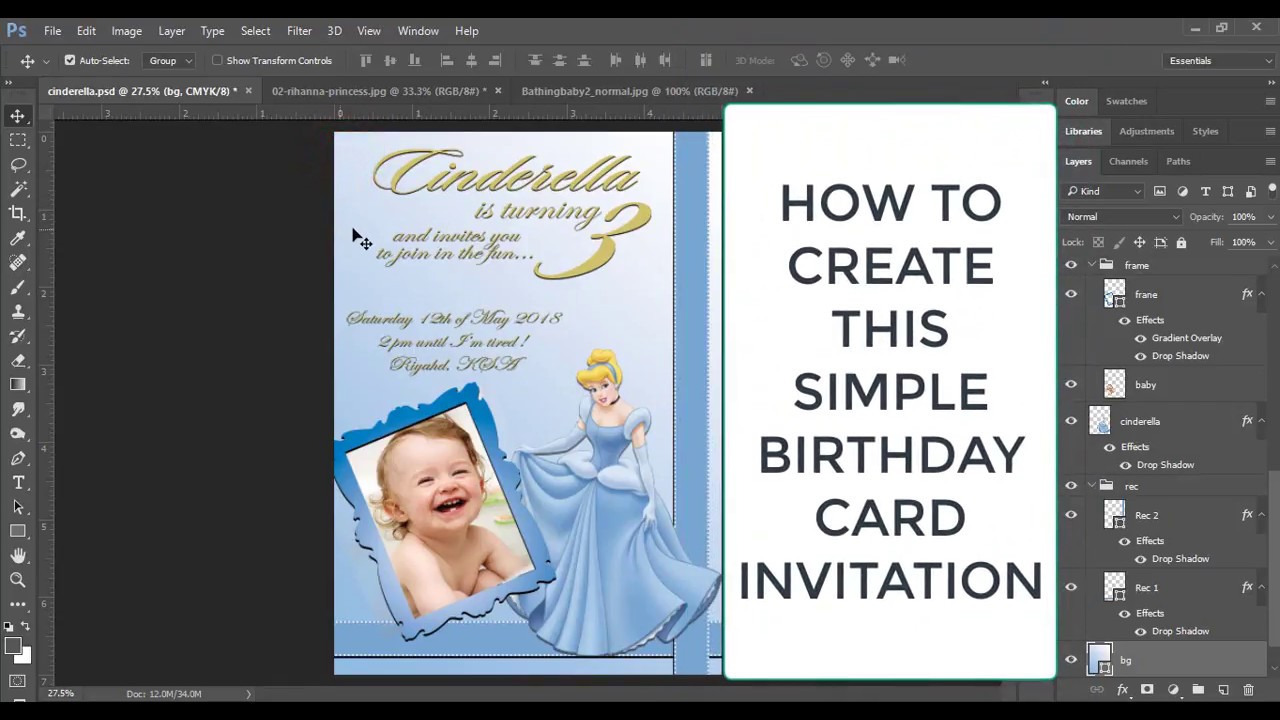Hide the bg layer

[x=1071, y=660]
